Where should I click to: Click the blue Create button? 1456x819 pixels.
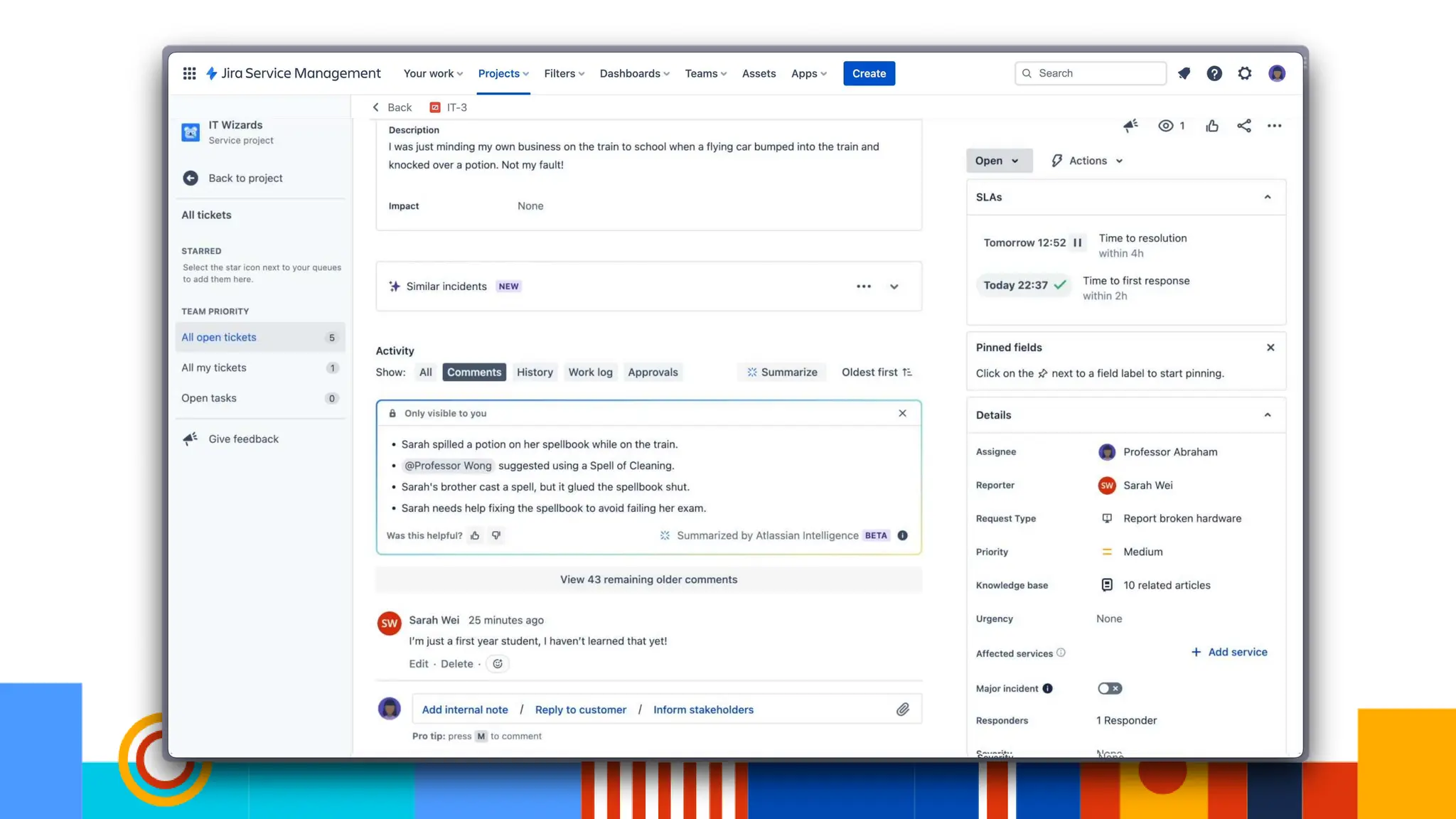tap(869, 73)
